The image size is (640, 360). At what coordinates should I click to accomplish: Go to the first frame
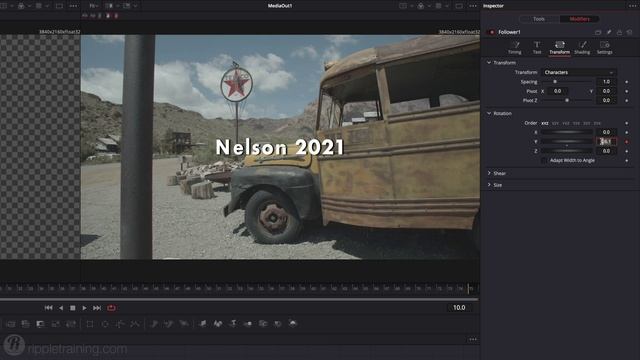tap(49, 308)
